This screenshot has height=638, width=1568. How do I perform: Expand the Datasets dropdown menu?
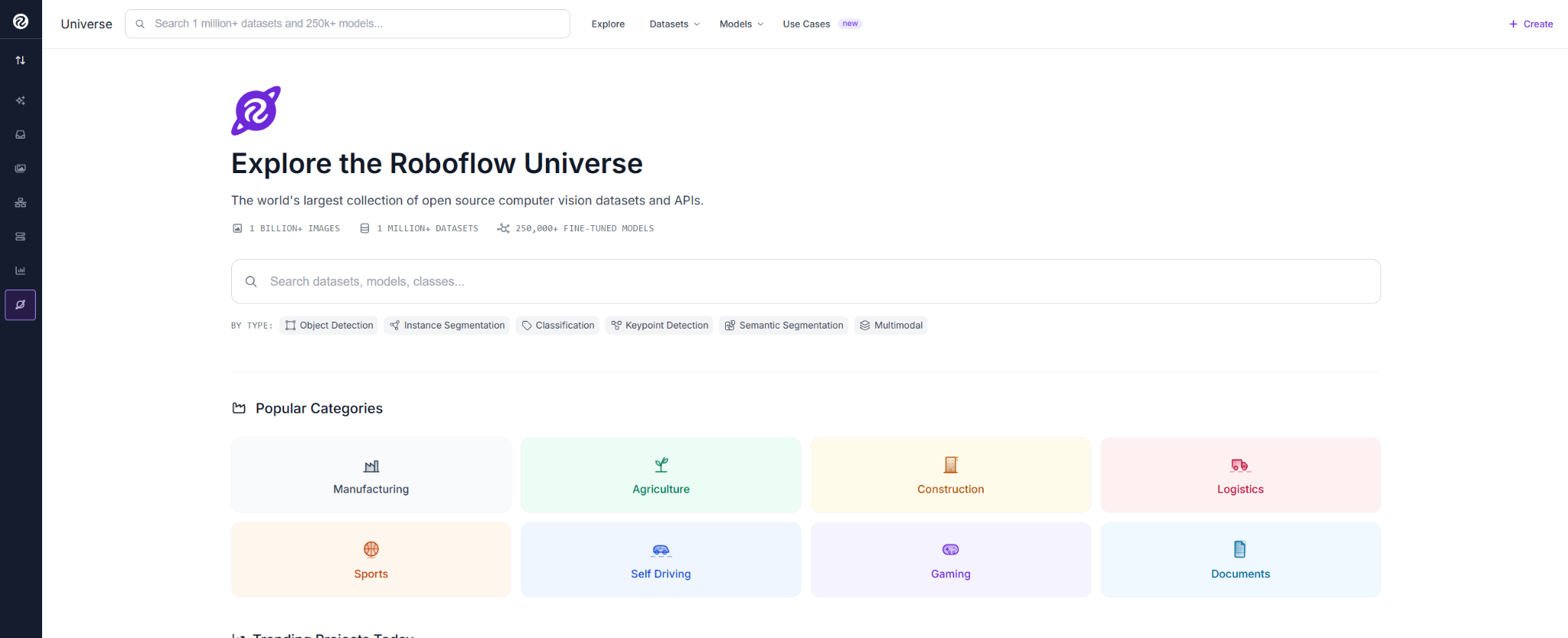click(675, 24)
